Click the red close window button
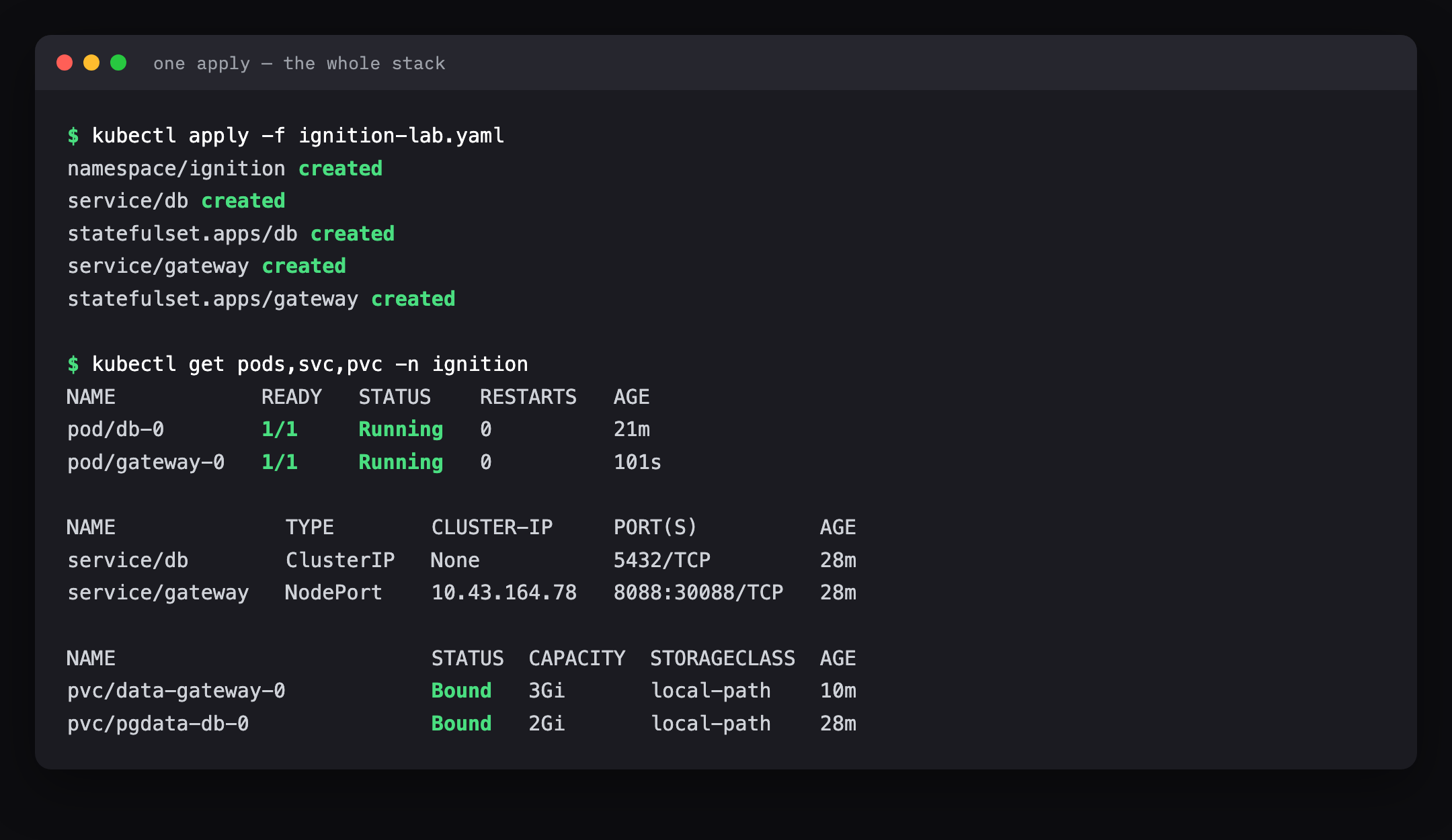The image size is (1452, 840). (x=65, y=62)
